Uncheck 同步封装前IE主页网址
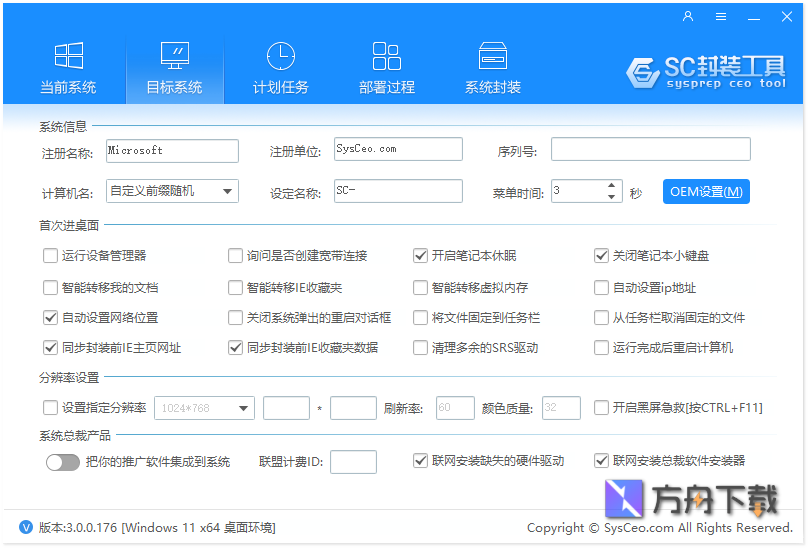Screen dimensions: 808x548 [50, 348]
